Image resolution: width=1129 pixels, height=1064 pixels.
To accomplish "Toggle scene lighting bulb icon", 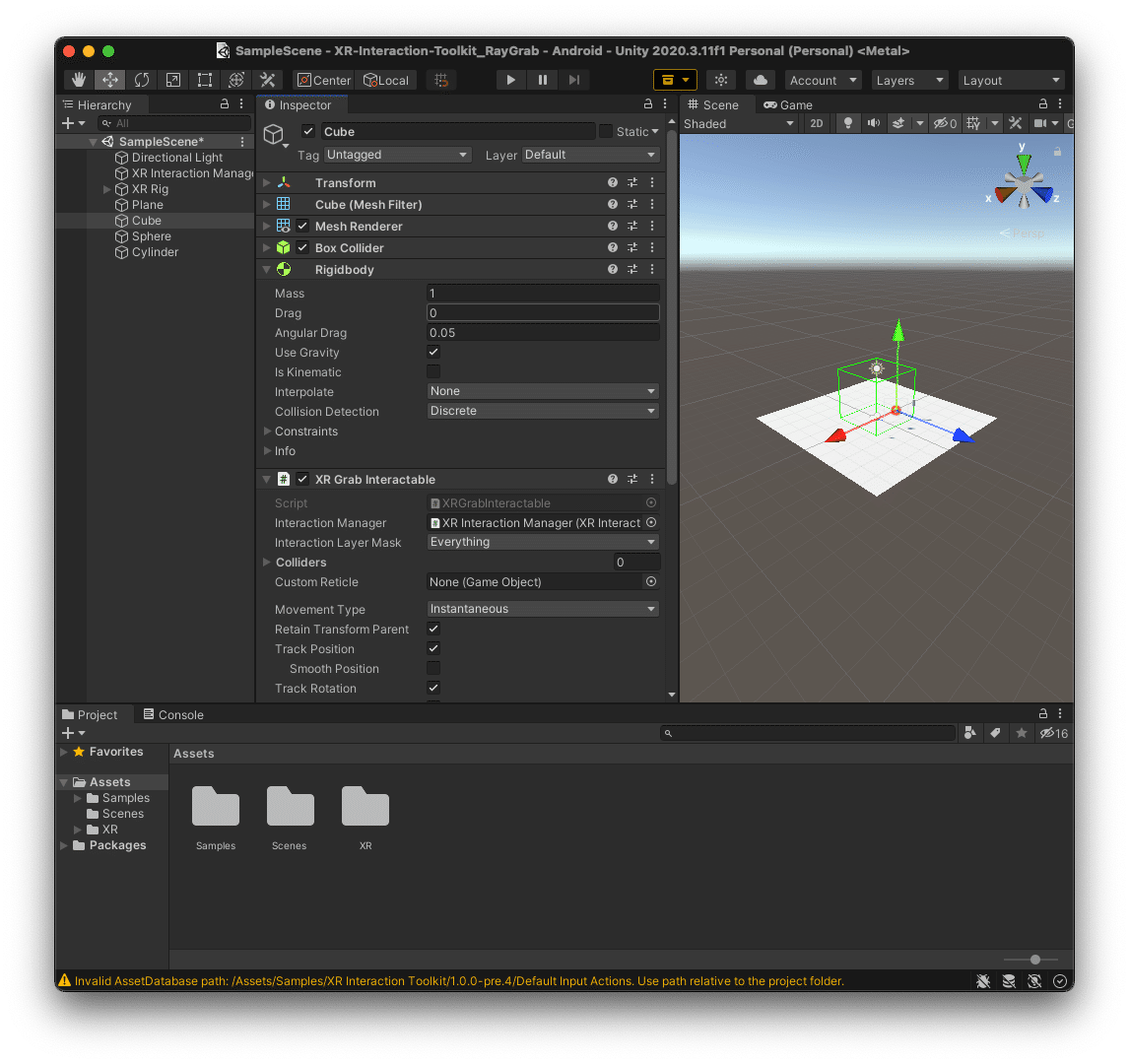I will [x=848, y=124].
